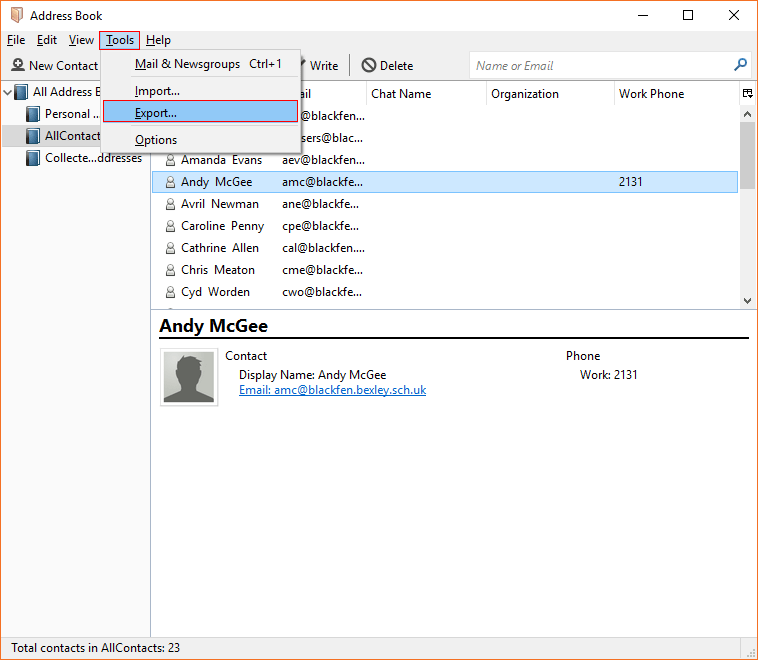This screenshot has width=758, height=660.
Task: Sort by the Organization column header
Action: coord(525,94)
